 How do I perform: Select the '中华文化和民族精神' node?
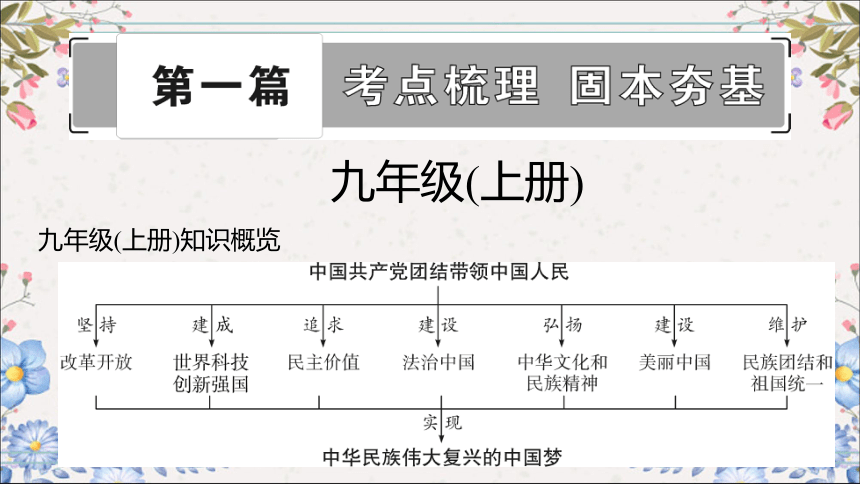563,373
